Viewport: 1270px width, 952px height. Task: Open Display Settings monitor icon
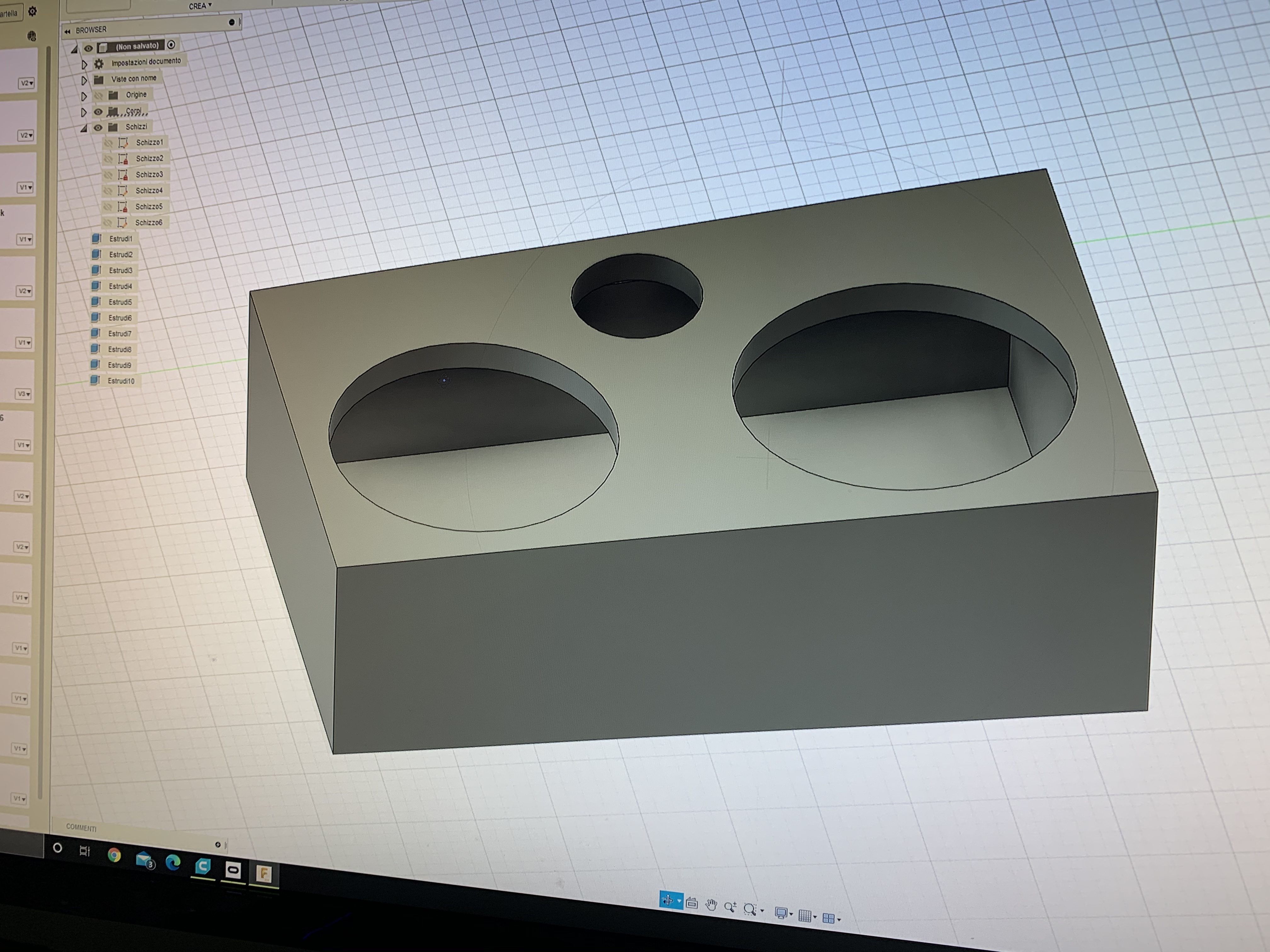(781, 912)
